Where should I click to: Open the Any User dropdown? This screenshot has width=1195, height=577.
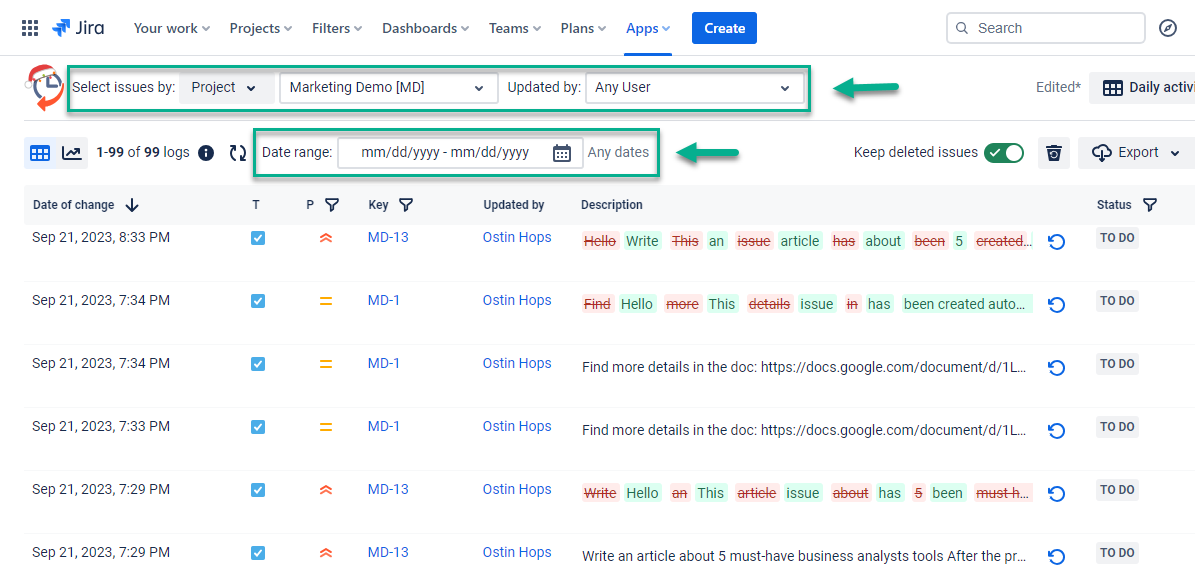[693, 88]
